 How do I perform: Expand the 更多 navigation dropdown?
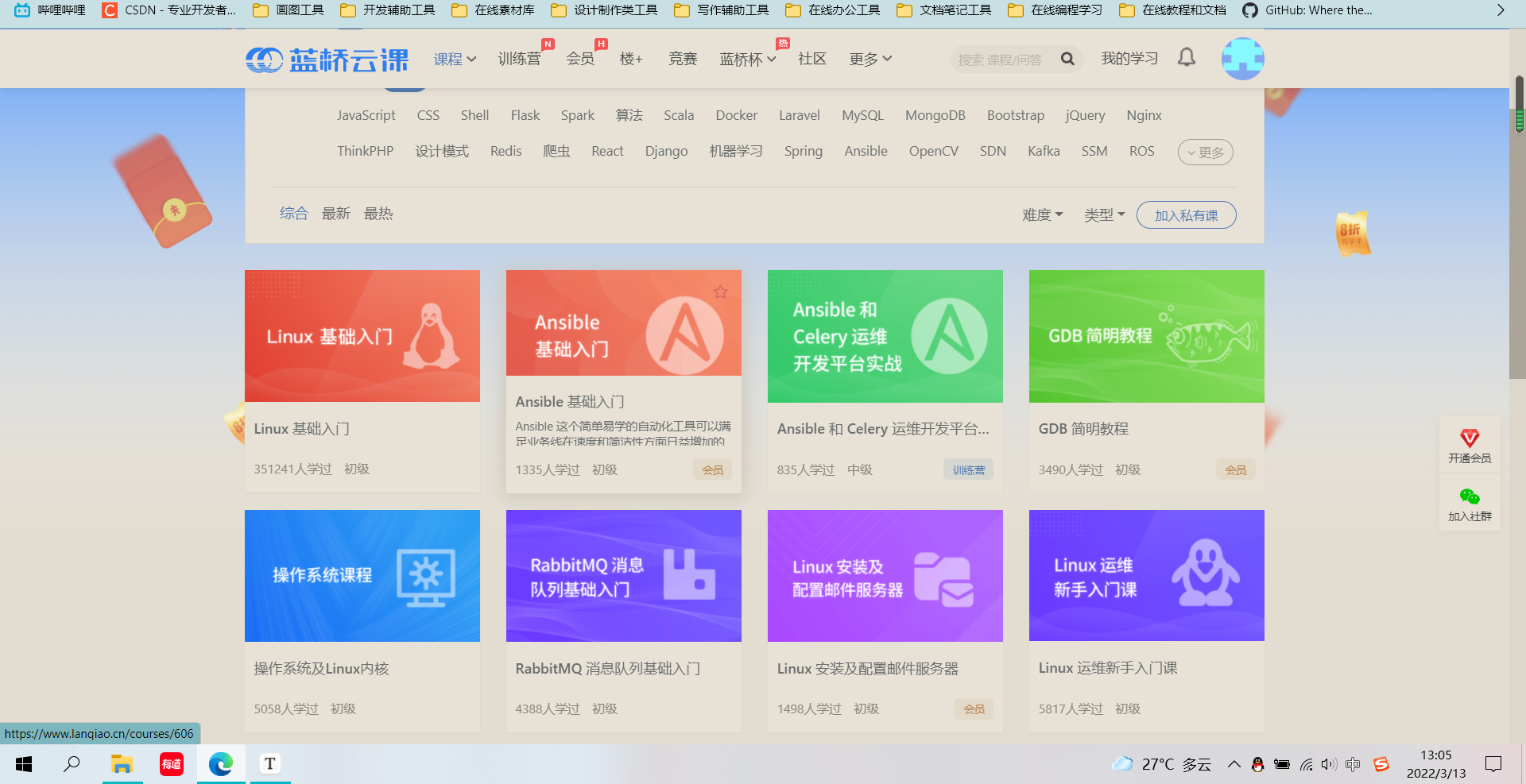pos(870,59)
